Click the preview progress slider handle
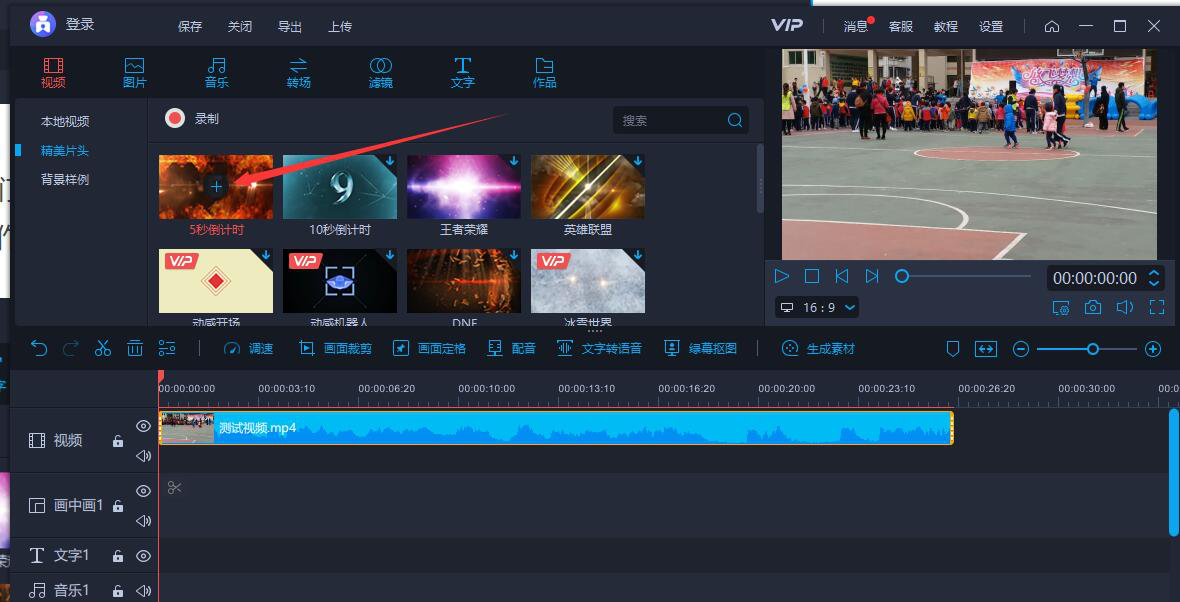1180x602 pixels. [902, 276]
